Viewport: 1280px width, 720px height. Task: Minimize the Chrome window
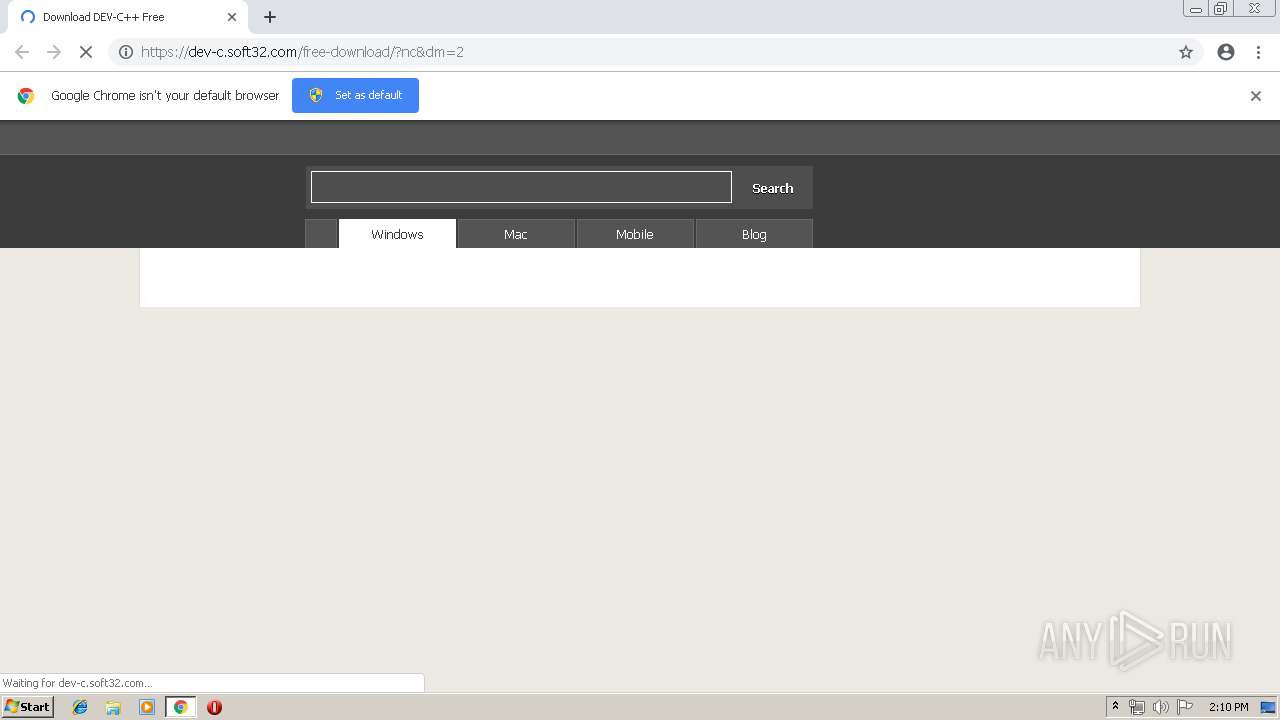coord(1196,9)
